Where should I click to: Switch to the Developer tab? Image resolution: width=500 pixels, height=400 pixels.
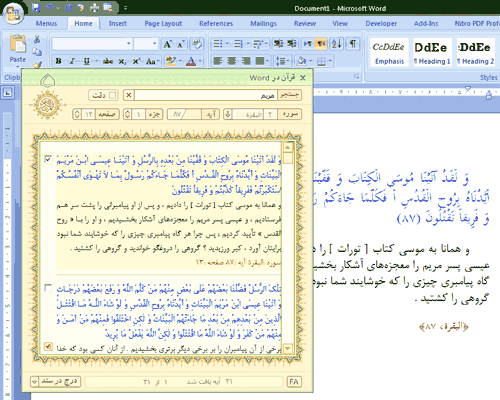[381, 24]
